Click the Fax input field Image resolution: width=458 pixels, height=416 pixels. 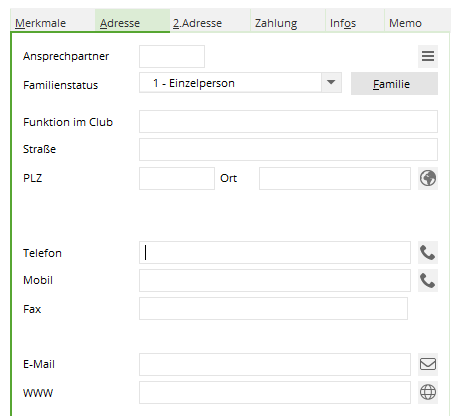click(273, 309)
